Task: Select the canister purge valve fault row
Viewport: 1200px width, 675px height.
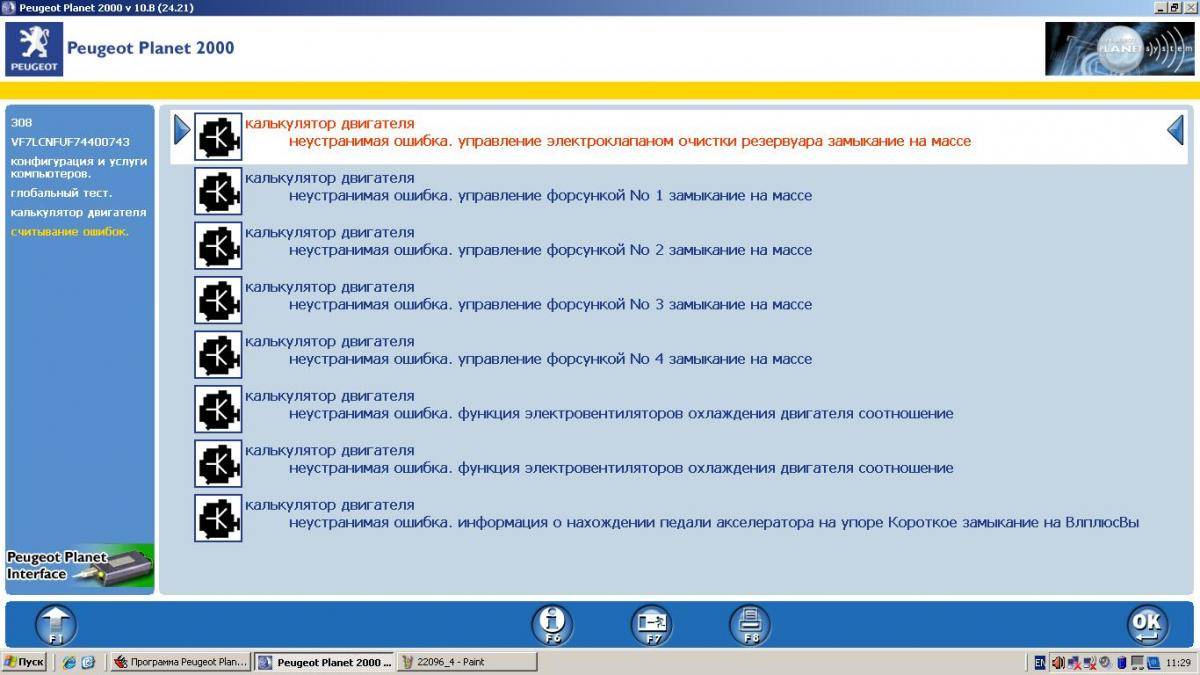Action: coord(630,141)
